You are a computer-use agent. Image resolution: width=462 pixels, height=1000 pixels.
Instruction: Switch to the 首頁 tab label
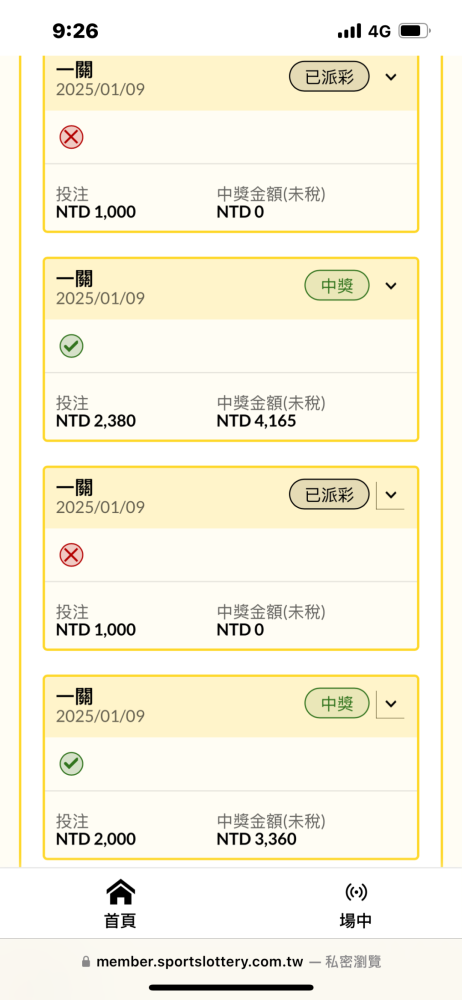coord(121,920)
